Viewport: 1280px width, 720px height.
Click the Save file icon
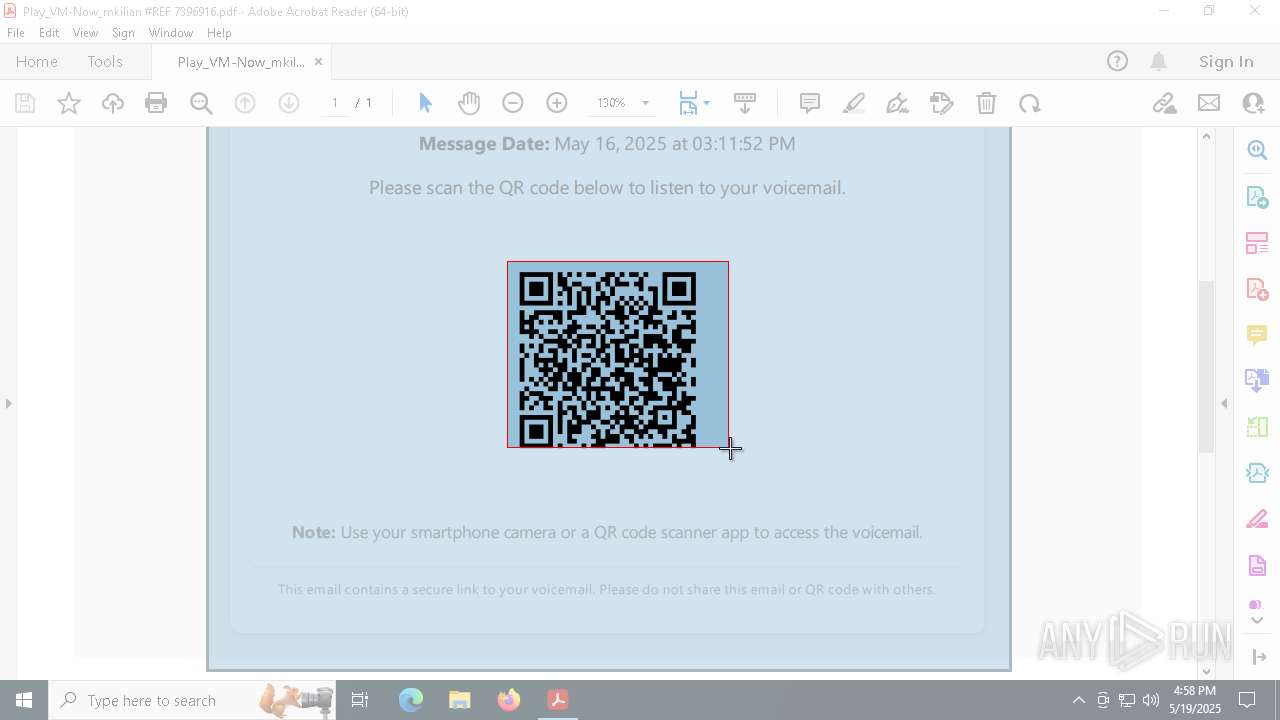(25, 103)
